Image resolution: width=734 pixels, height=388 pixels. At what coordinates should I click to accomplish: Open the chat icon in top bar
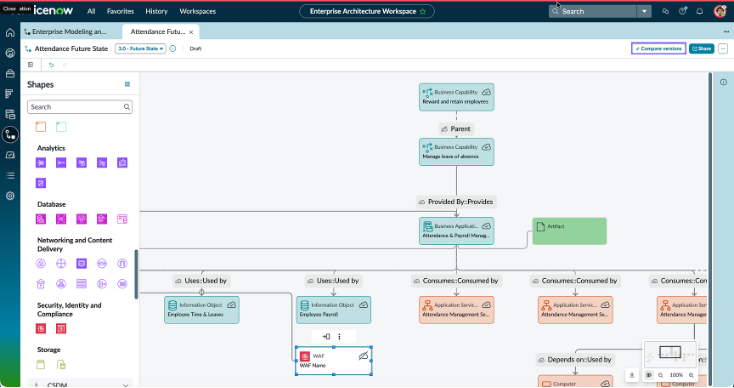tap(666, 11)
